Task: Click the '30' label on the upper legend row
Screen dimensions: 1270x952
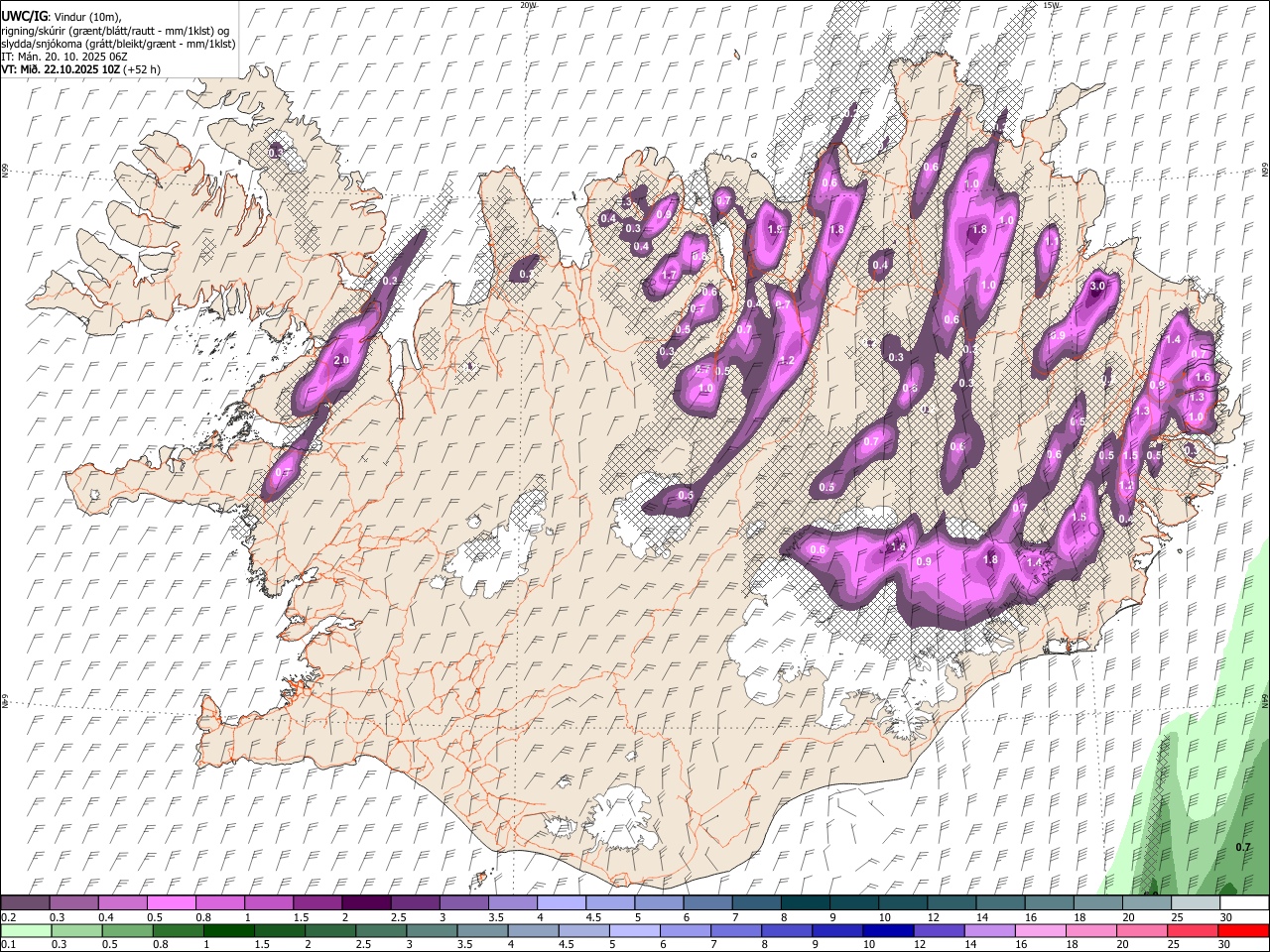Action: click(1226, 917)
